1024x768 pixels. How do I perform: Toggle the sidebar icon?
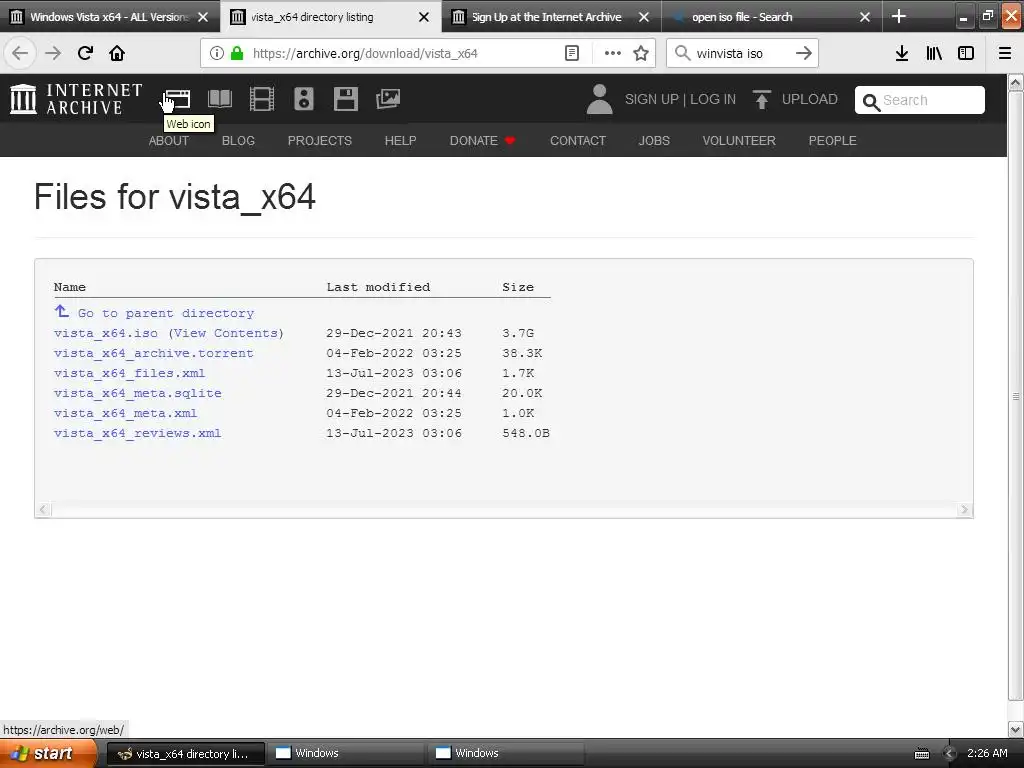click(x=966, y=53)
